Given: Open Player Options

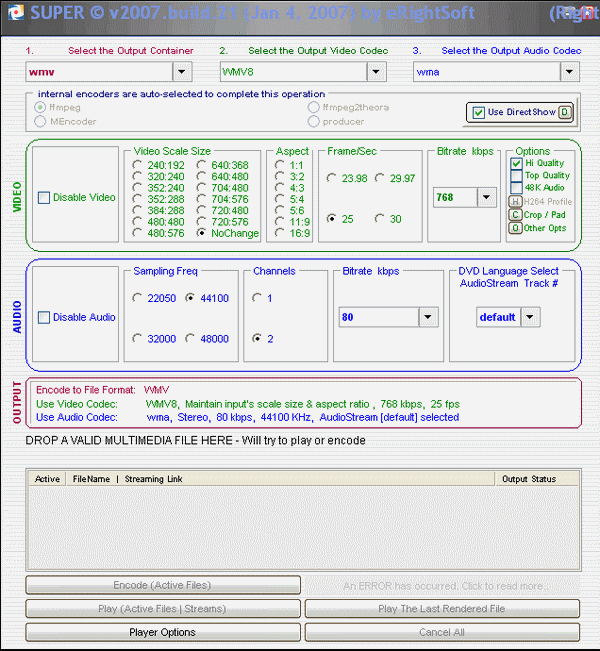Looking at the screenshot, I should click(x=162, y=632).
